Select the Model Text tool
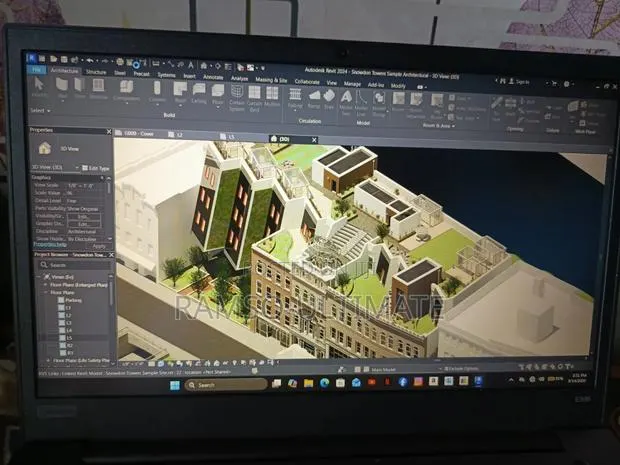The height and width of the screenshot is (465, 620). [x=346, y=102]
